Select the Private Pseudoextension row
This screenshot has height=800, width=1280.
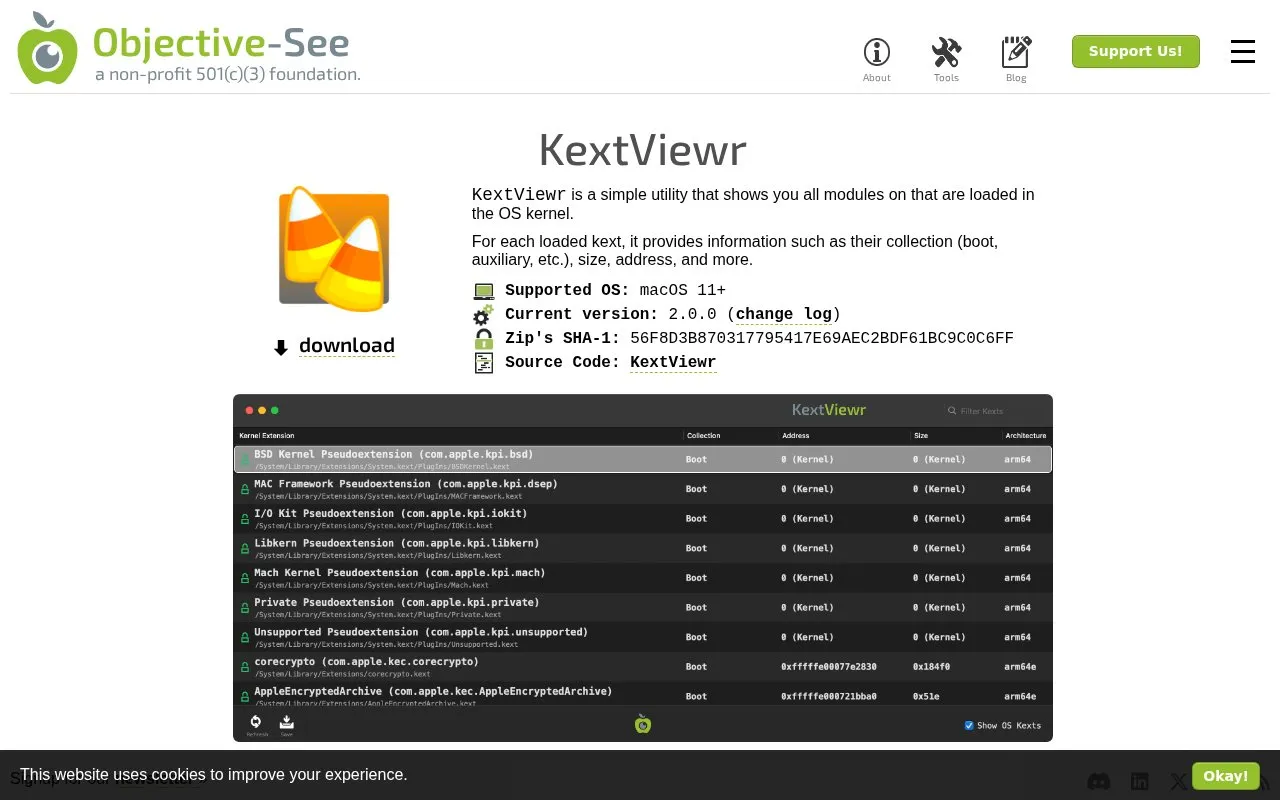tap(643, 607)
